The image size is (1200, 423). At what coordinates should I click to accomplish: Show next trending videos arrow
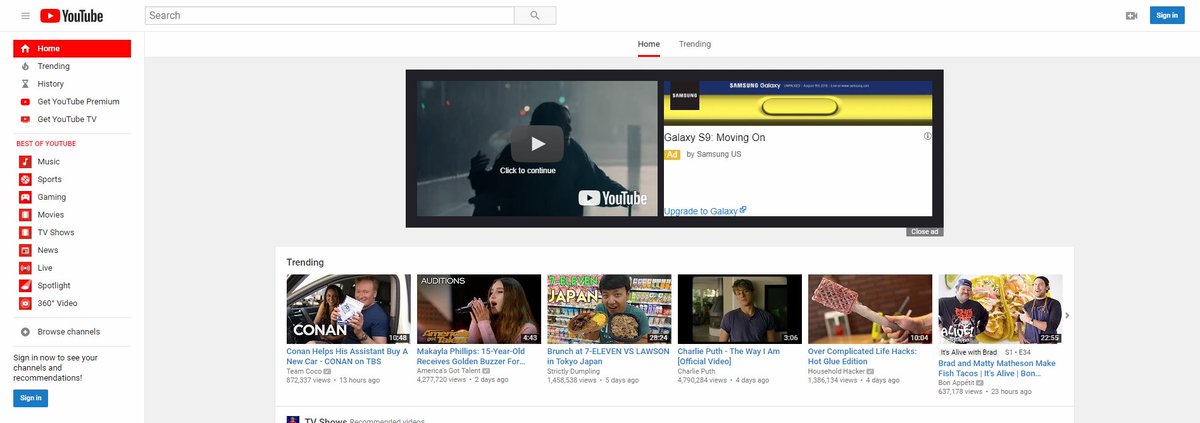pos(1067,315)
